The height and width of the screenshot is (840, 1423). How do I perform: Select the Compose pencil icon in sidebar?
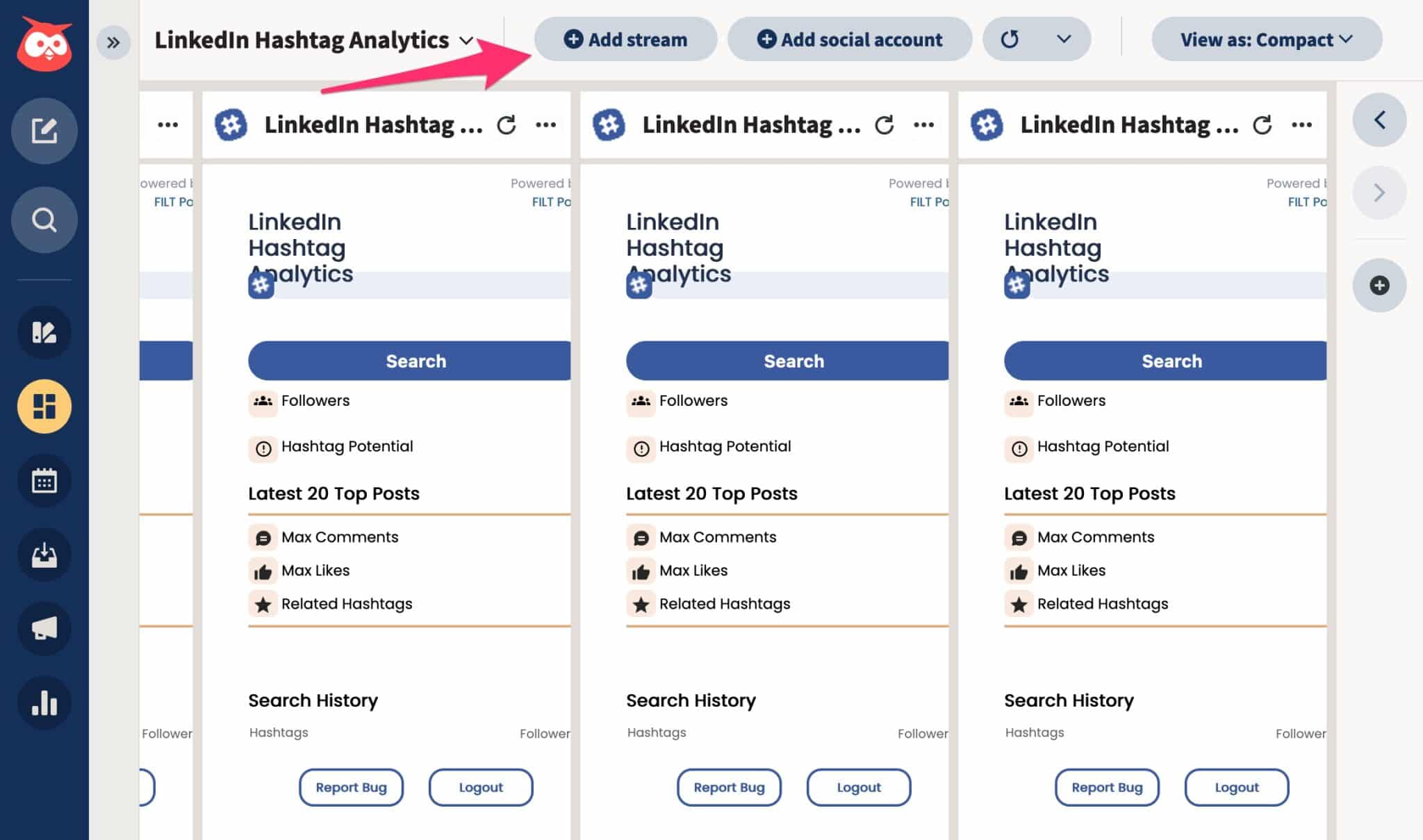click(x=44, y=131)
